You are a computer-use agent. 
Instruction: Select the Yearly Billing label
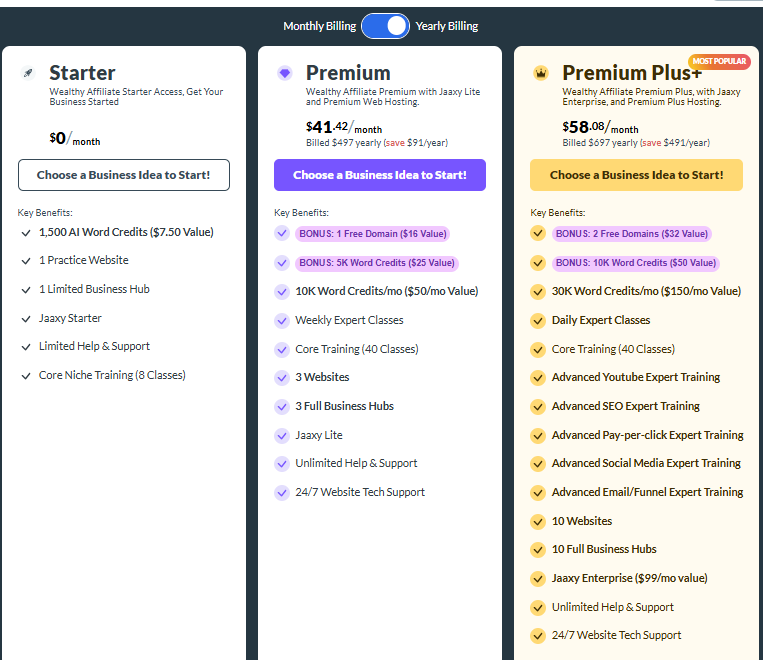[447, 26]
